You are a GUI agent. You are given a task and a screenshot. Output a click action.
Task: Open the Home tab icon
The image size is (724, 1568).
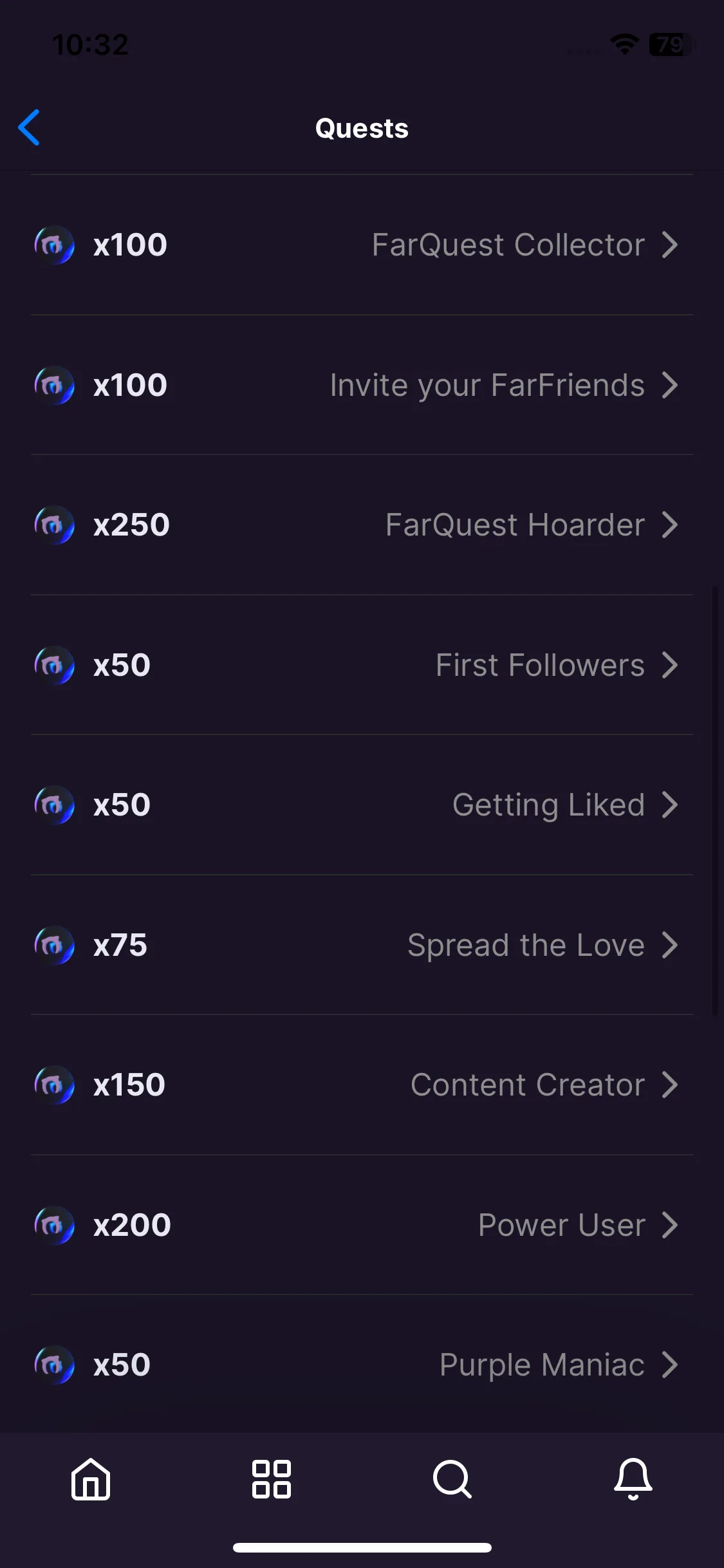click(x=91, y=1479)
